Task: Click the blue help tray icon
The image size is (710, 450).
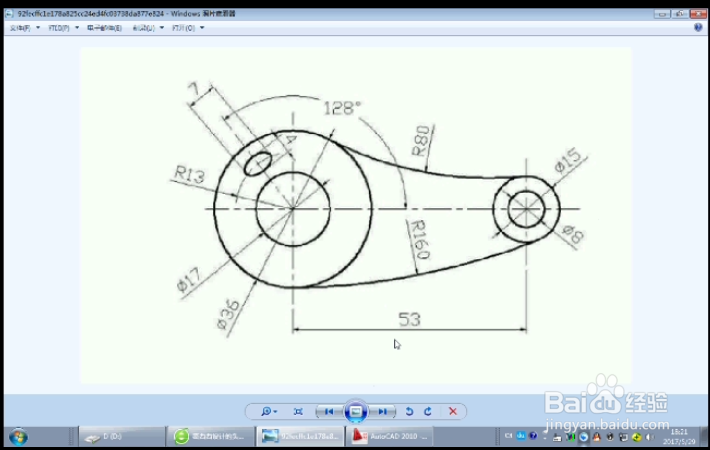Action: (533, 436)
